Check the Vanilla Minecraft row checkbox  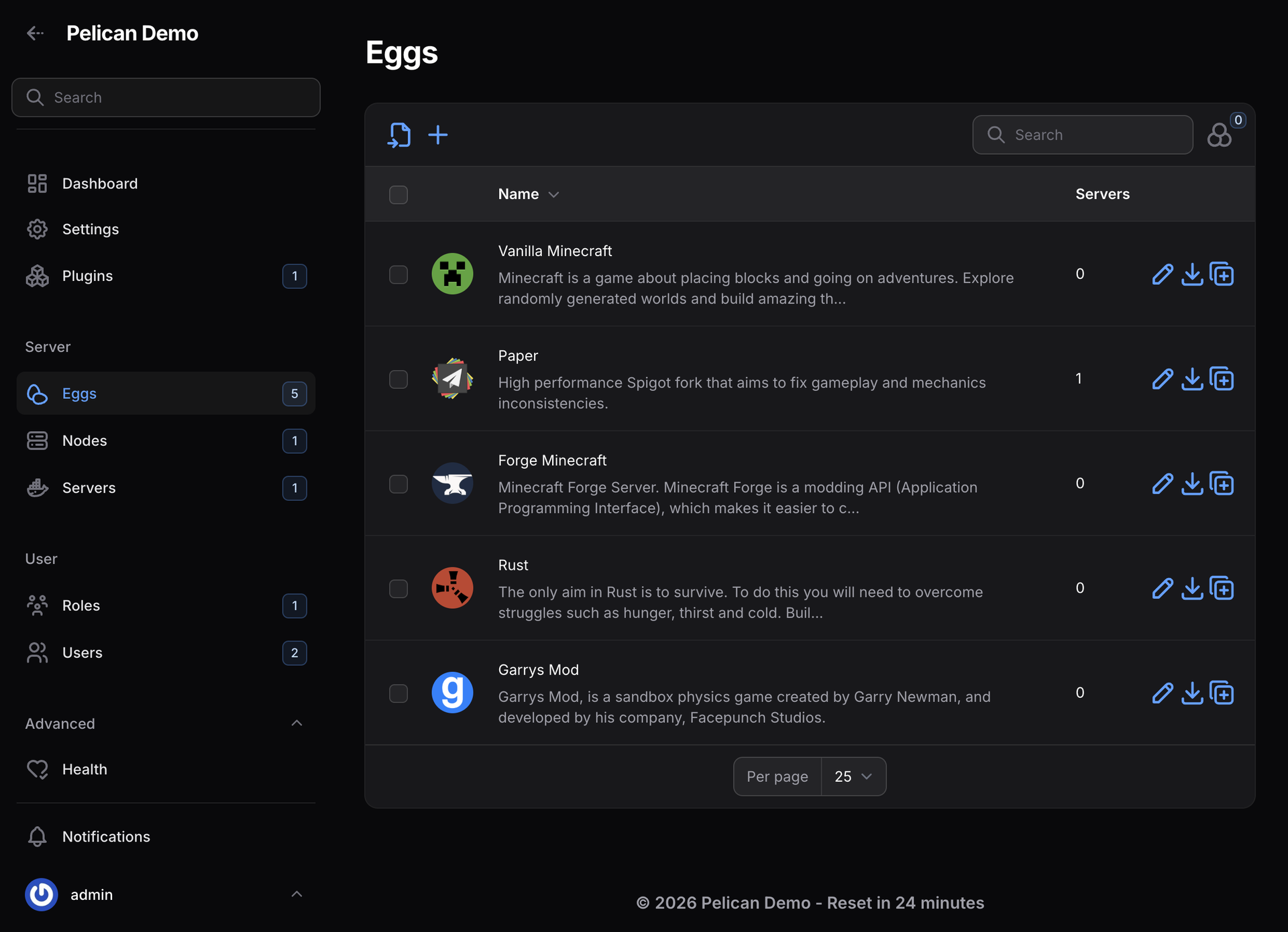tap(398, 274)
